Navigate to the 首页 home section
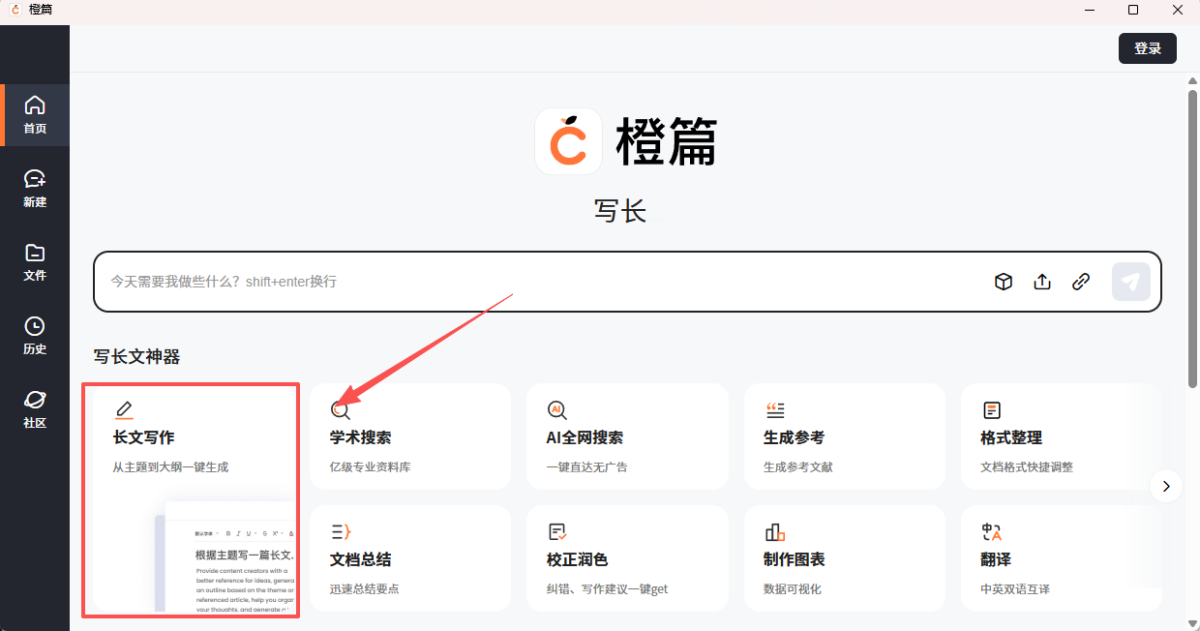Viewport: 1200px width, 631px height. pyautogui.click(x=35, y=114)
